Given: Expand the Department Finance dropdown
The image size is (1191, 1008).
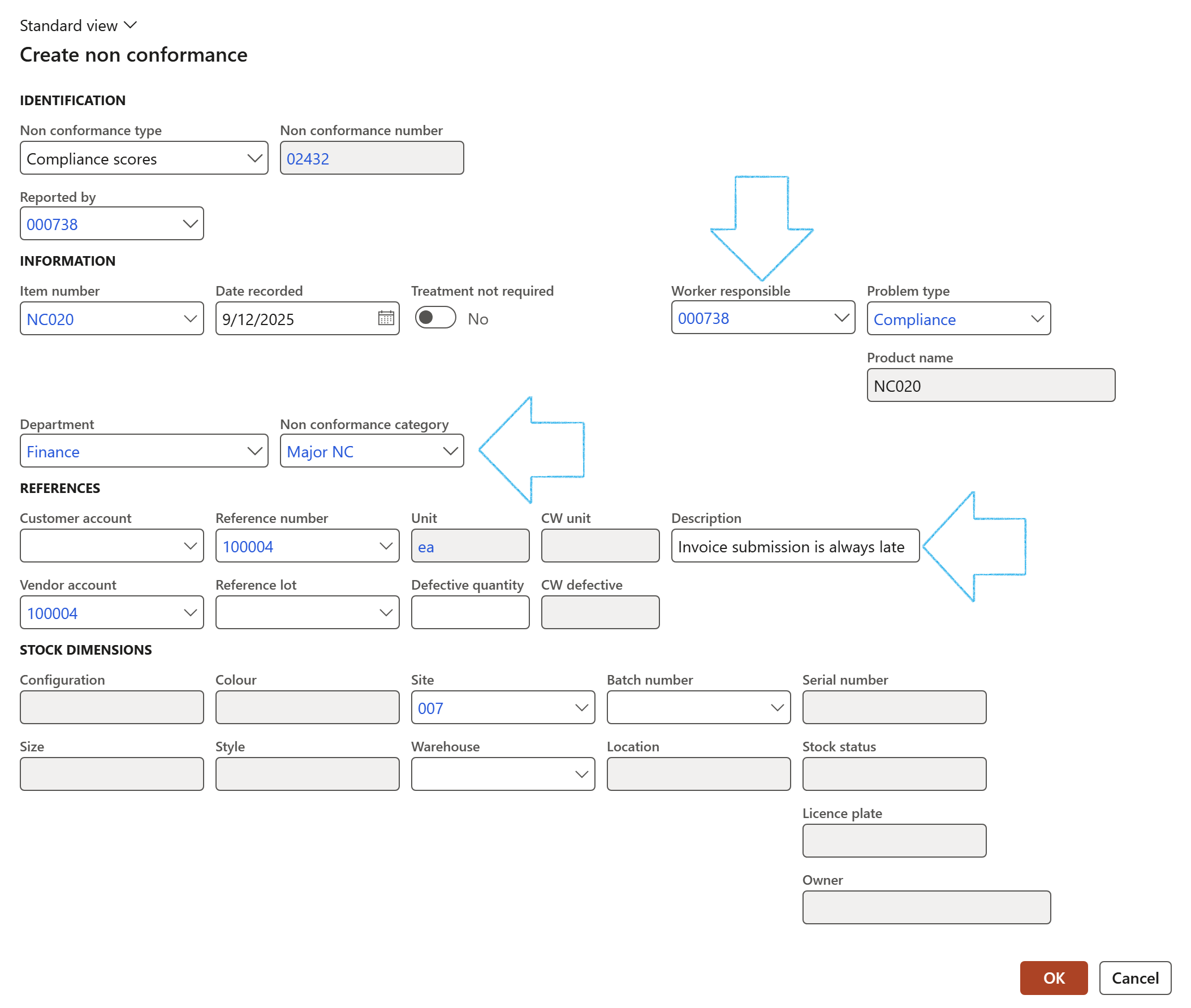Looking at the screenshot, I should click(x=254, y=452).
